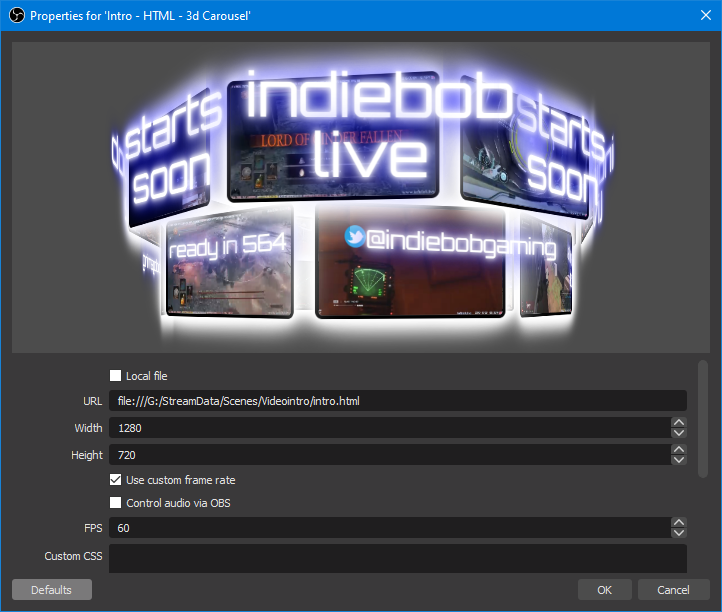Click the Defaults button
This screenshot has width=722, height=612.
[52, 590]
